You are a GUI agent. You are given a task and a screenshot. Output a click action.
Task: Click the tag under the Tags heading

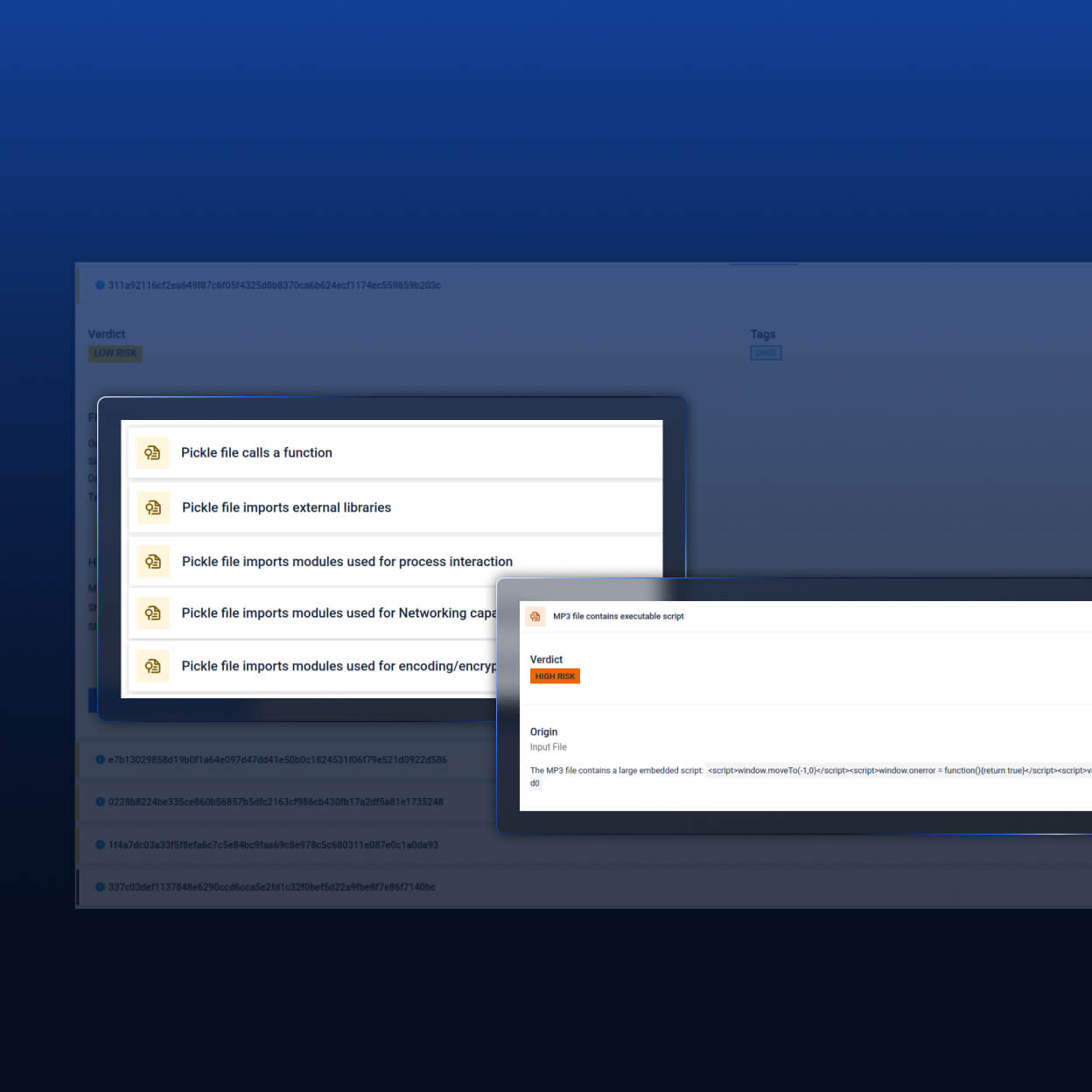coord(766,353)
